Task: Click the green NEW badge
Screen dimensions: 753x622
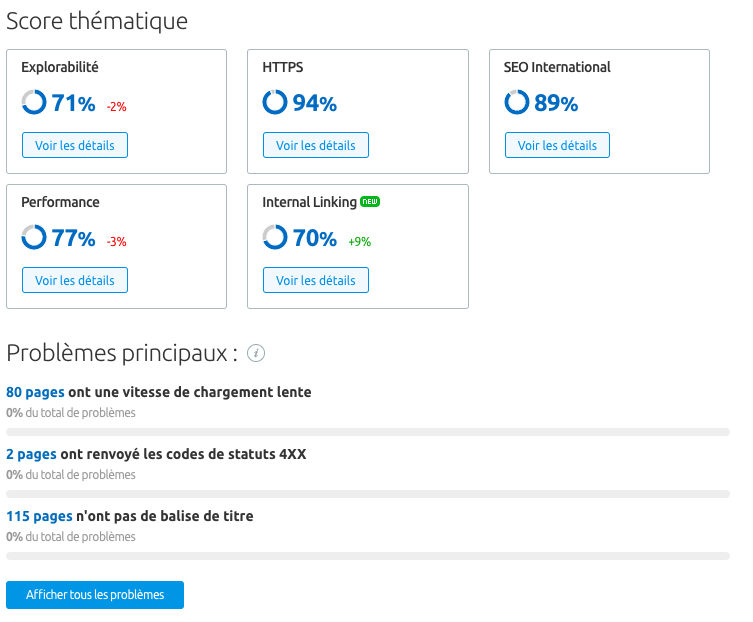Action: tap(370, 202)
